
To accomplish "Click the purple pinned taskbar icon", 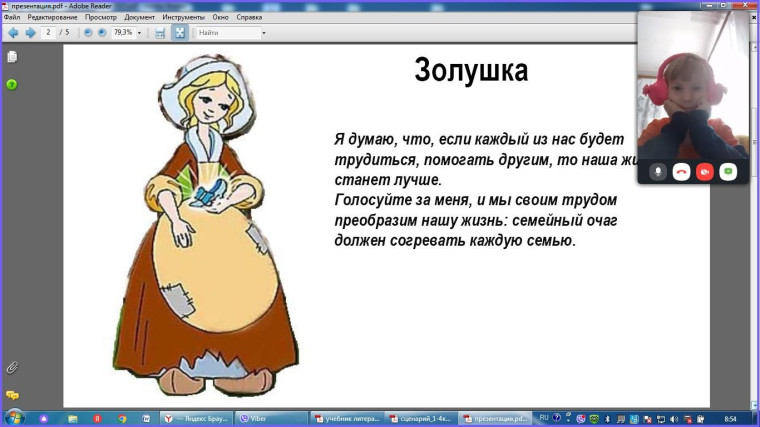I will pyautogui.click(x=44, y=419).
